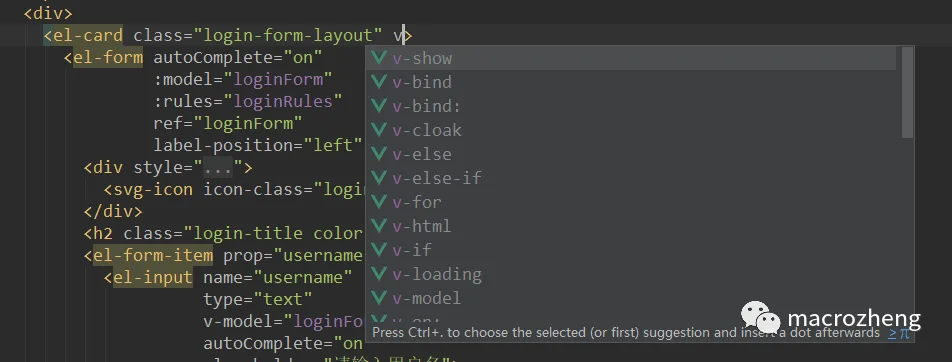Click the Vue icon beside v-else-if
Viewport: 952px width, 362px height.
click(379, 178)
